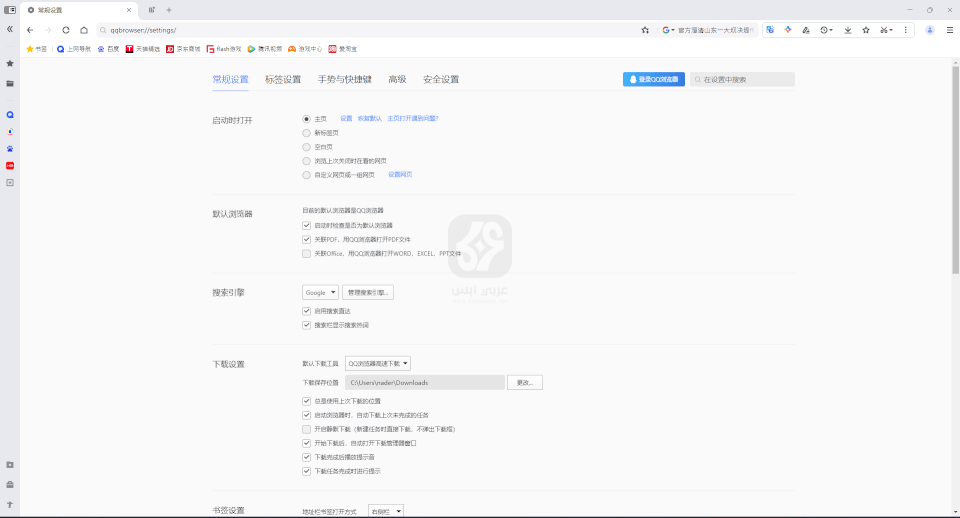Open default download tool dropdown
Image resolution: width=960 pixels, height=518 pixels.
pos(378,364)
